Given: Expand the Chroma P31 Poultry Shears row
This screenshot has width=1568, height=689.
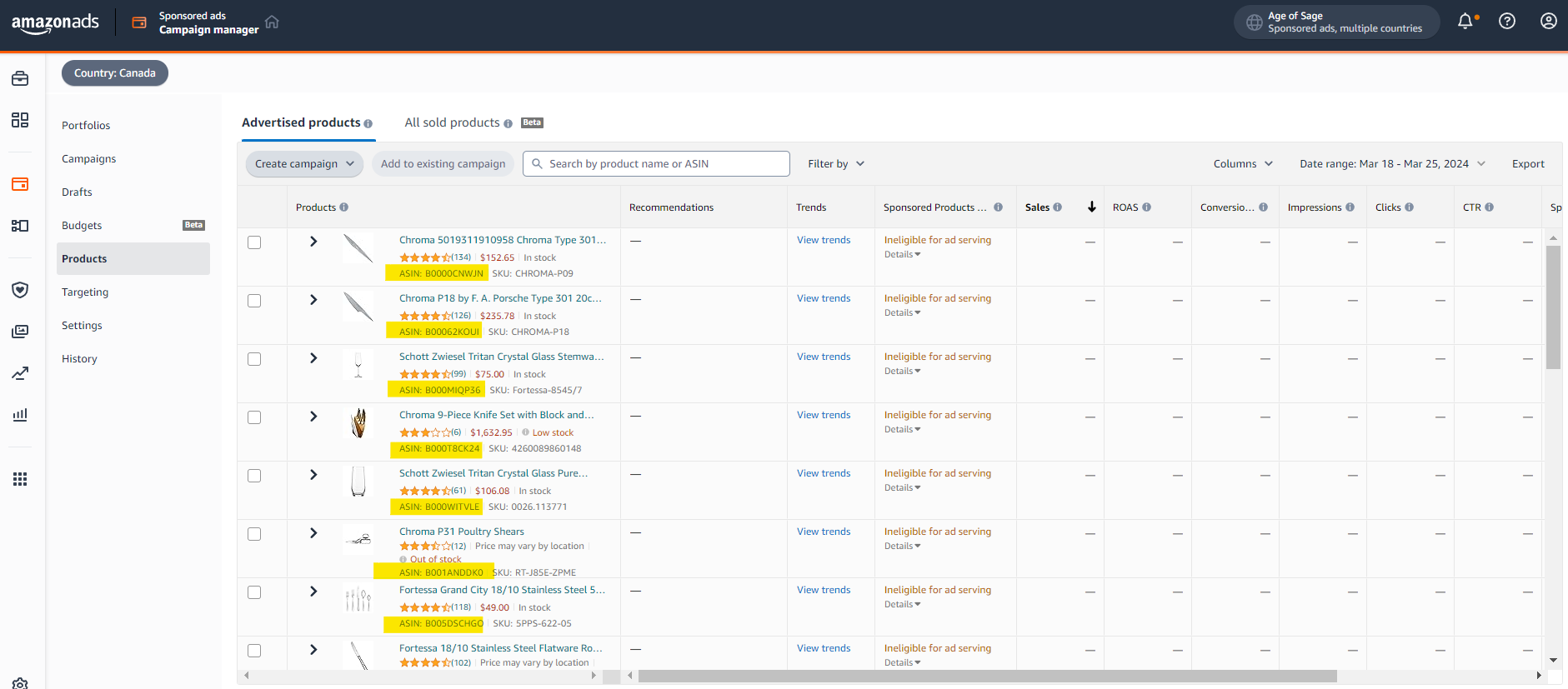Looking at the screenshot, I should (313, 533).
